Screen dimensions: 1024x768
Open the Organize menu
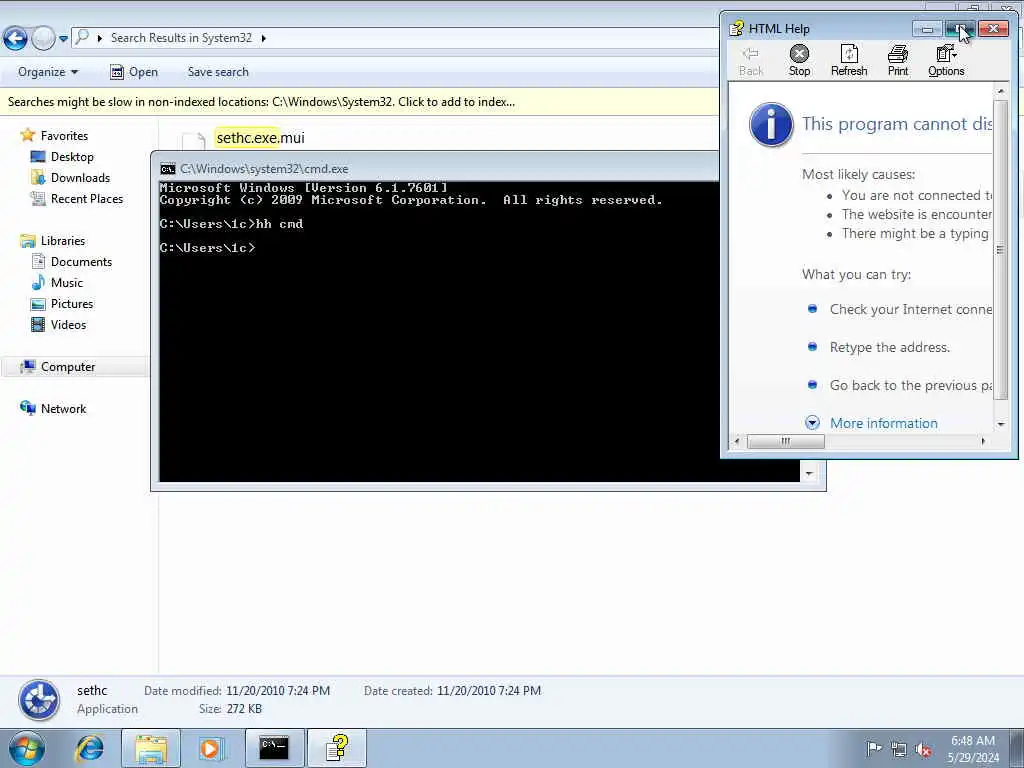coord(48,72)
